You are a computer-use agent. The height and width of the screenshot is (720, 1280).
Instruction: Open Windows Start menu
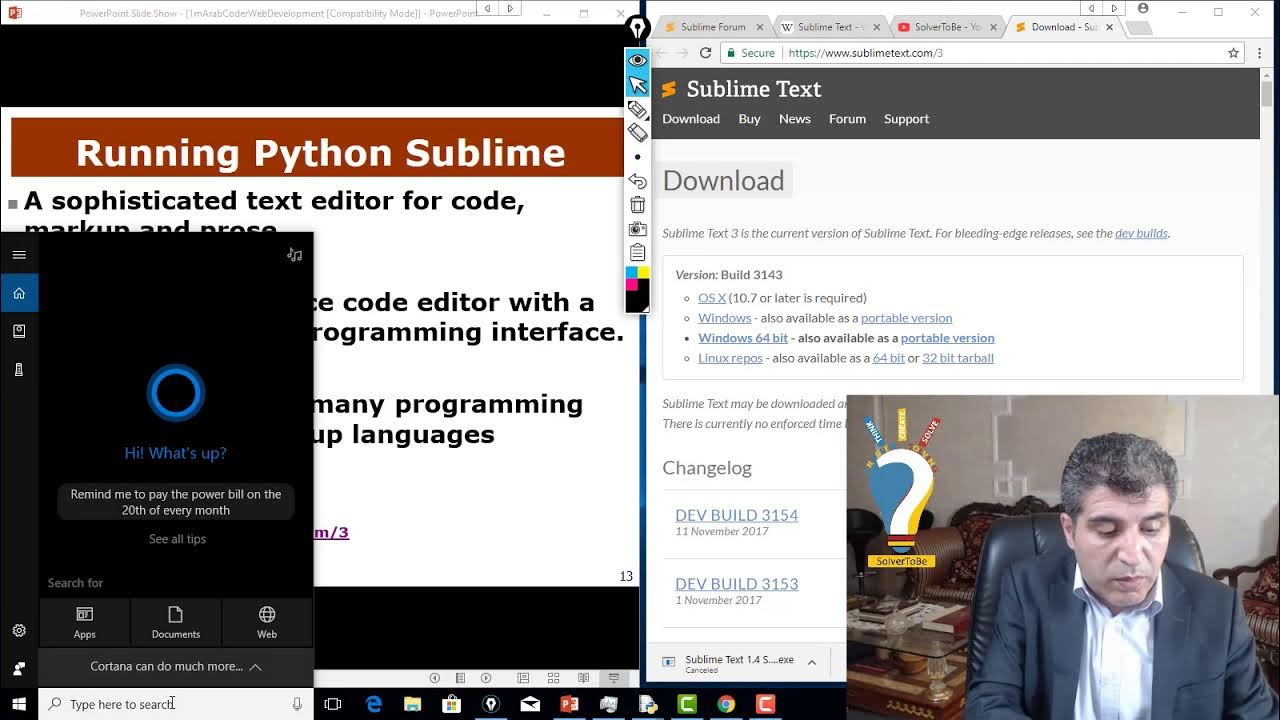tap(19, 704)
